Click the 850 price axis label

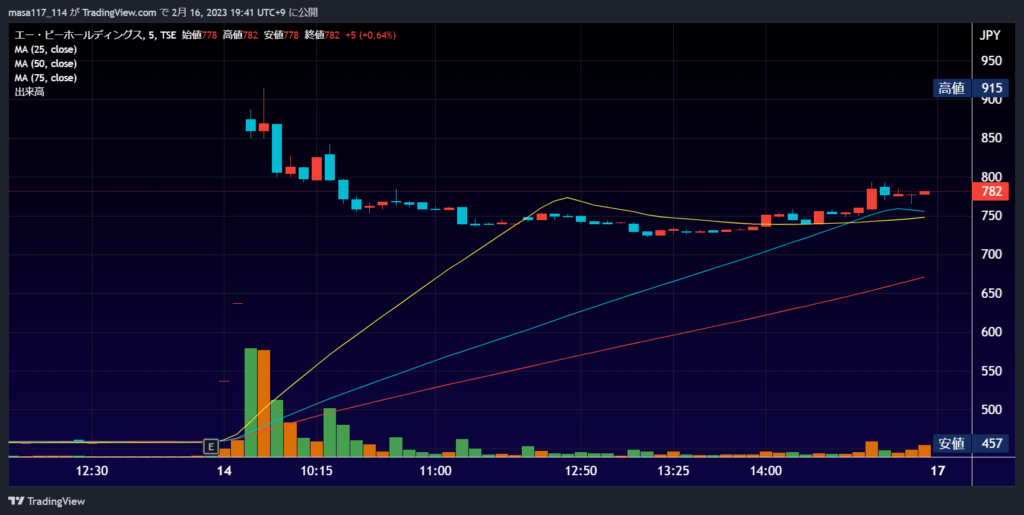coord(991,138)
